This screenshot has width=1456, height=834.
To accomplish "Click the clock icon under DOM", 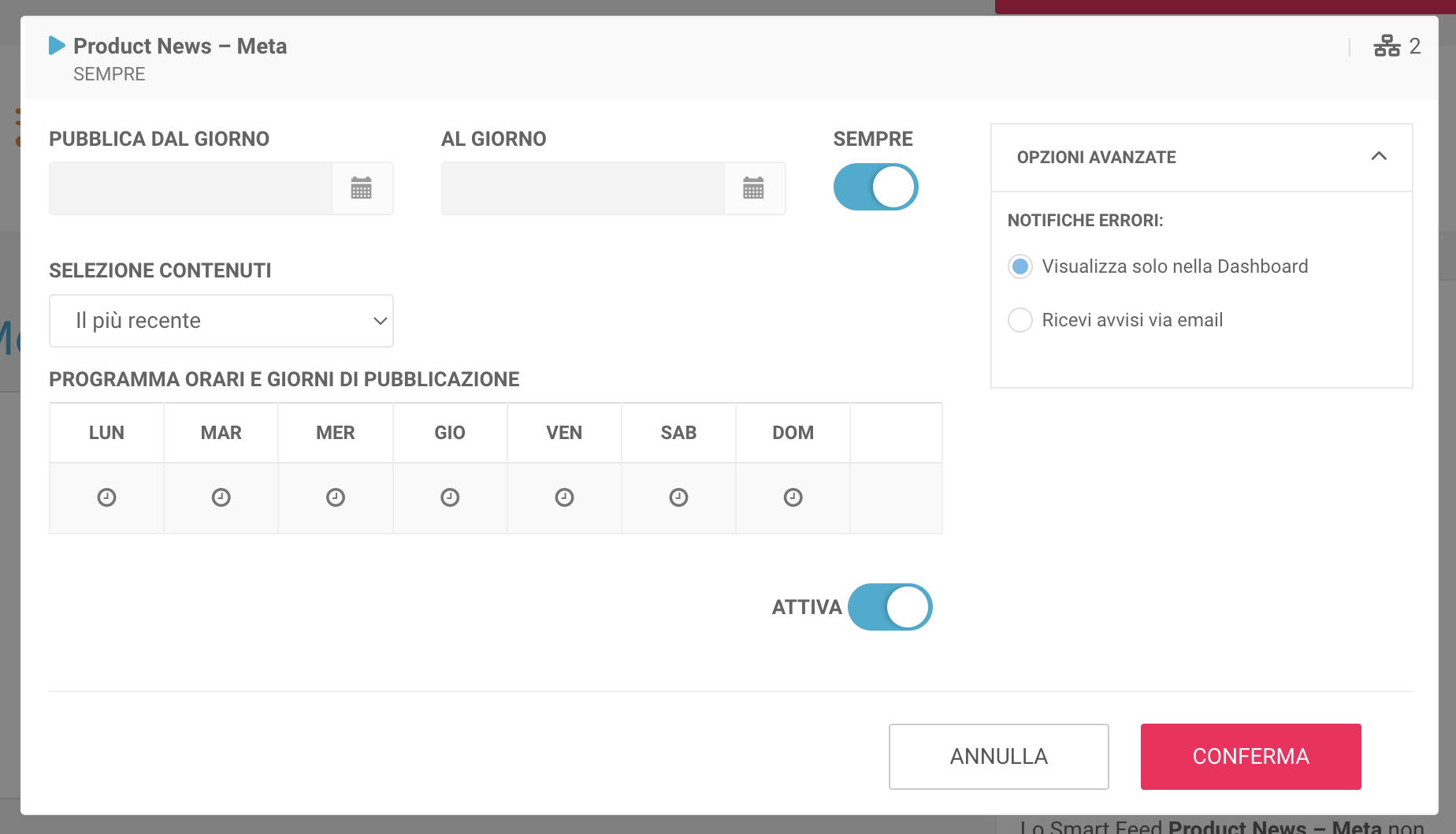I will pos(793,497).
